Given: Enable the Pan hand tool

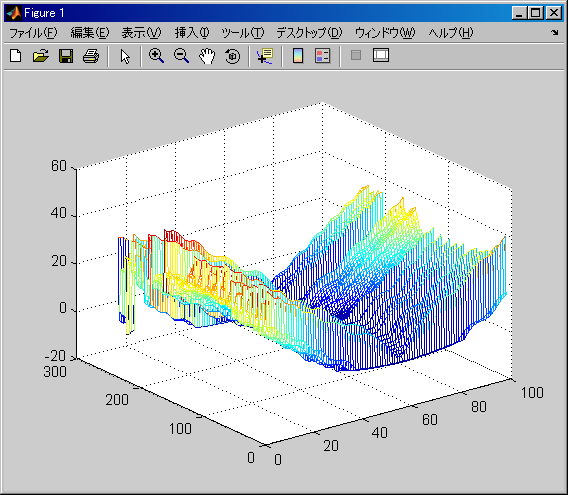Looking at the screenshot, I should pos(207,57).
